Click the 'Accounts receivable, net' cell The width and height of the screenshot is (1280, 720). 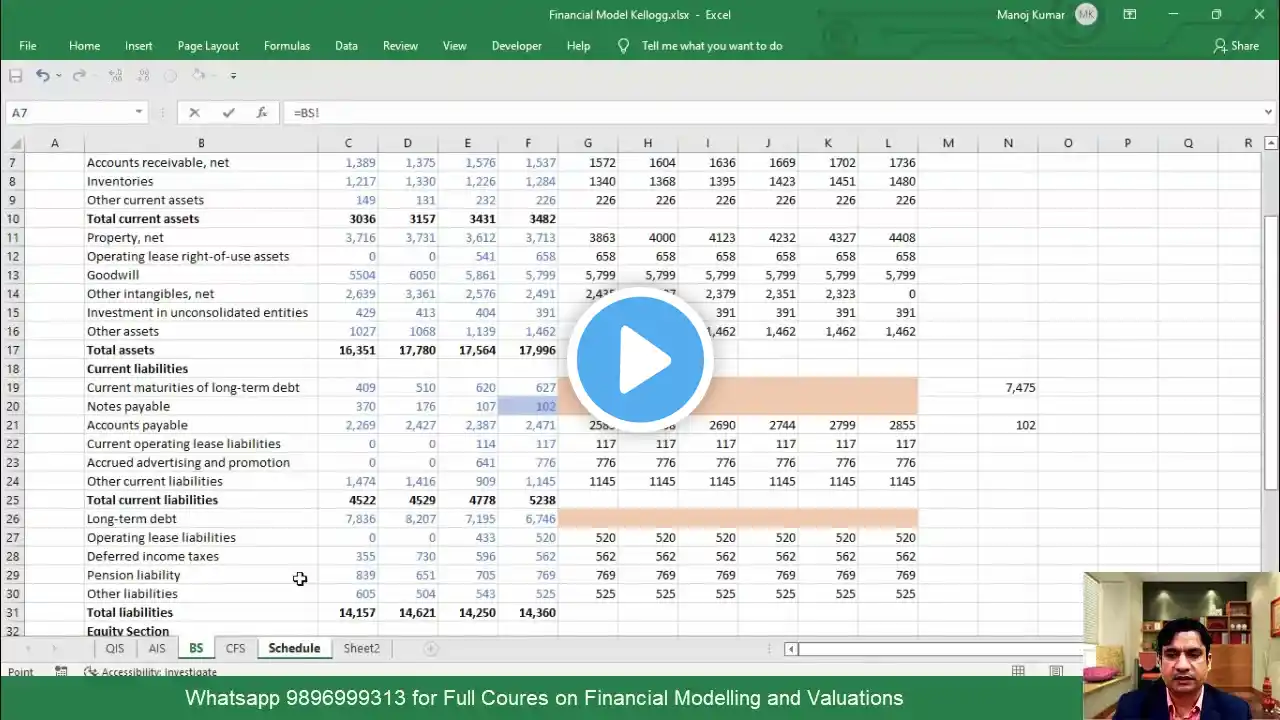(201, 163)
